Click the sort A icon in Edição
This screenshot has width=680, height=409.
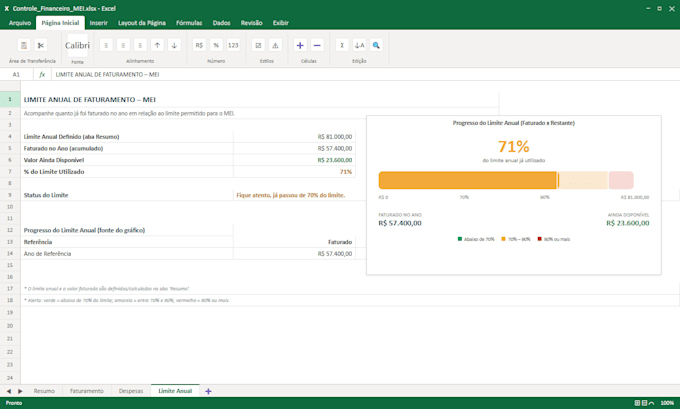tap(359, 45)
